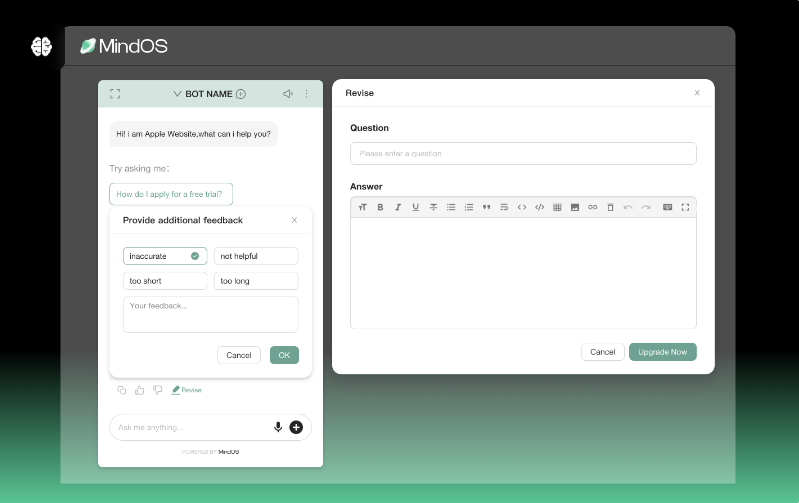
Task: Close the Provide additional feedback popup
Action: pyautogui.click(x=294, y=220)
